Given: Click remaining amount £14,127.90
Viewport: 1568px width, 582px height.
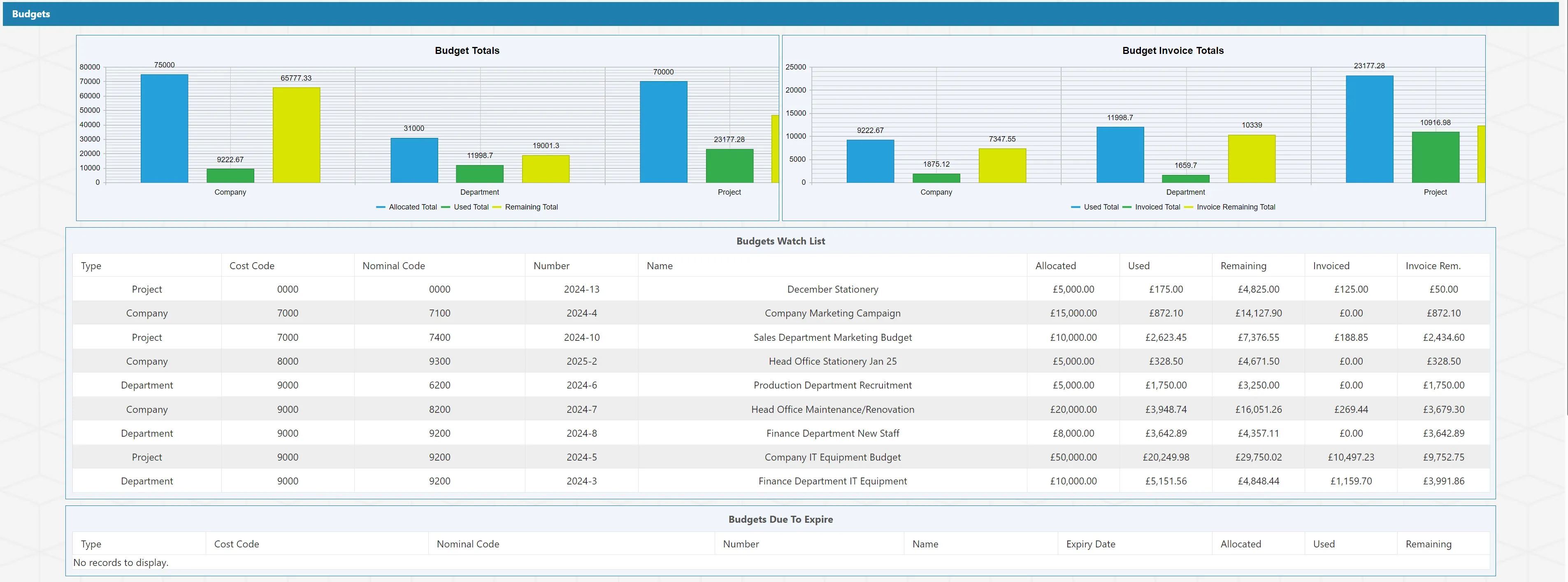Looking at the screenshot, I should 1258,313.
